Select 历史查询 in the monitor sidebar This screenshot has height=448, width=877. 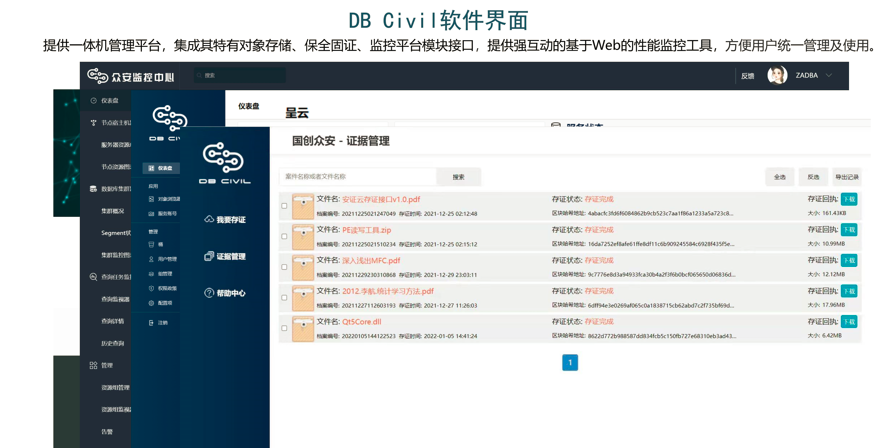pyautogui.click(x=112, y=343)
